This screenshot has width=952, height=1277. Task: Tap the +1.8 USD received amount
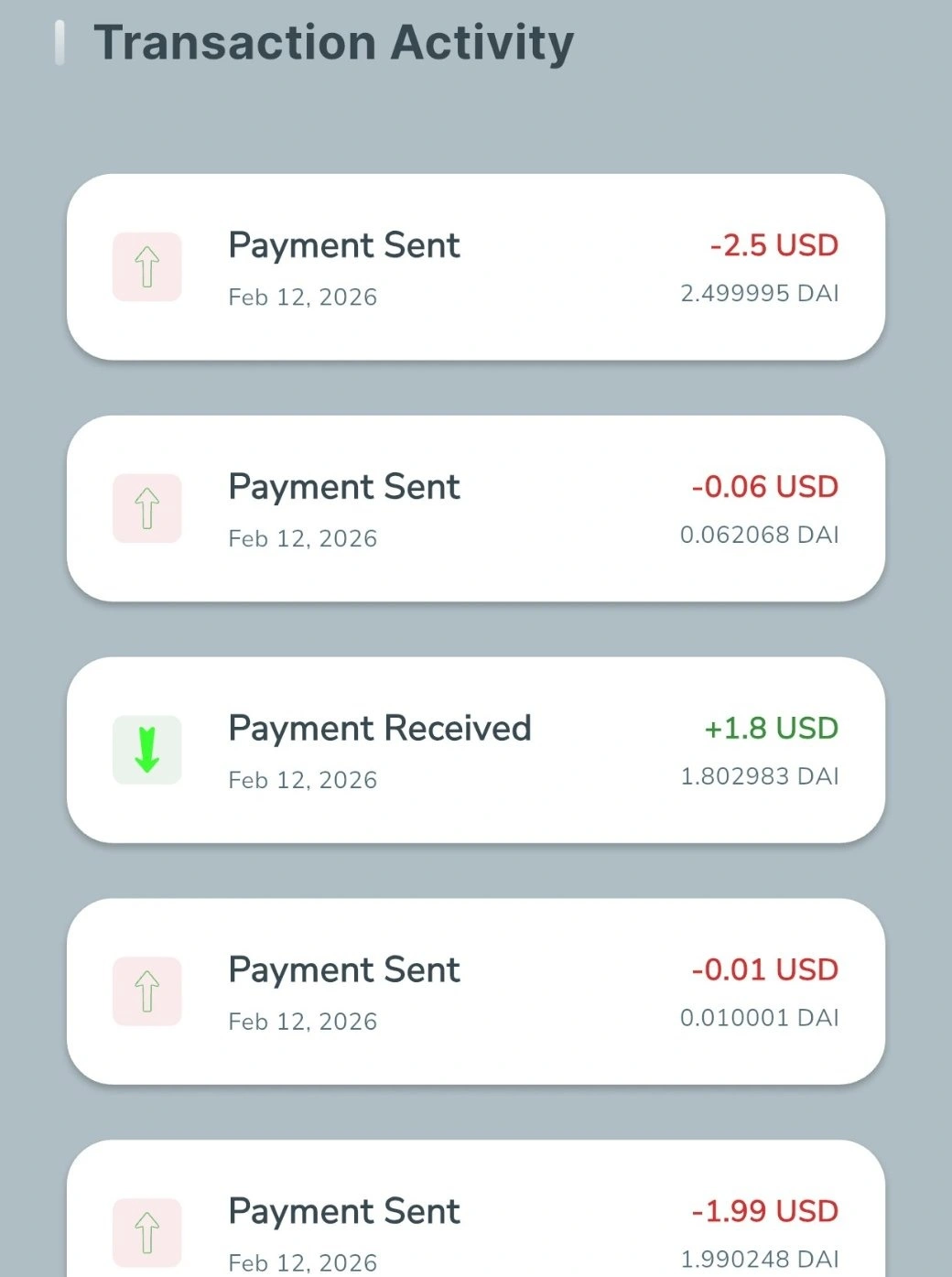[x=771, y=729]
